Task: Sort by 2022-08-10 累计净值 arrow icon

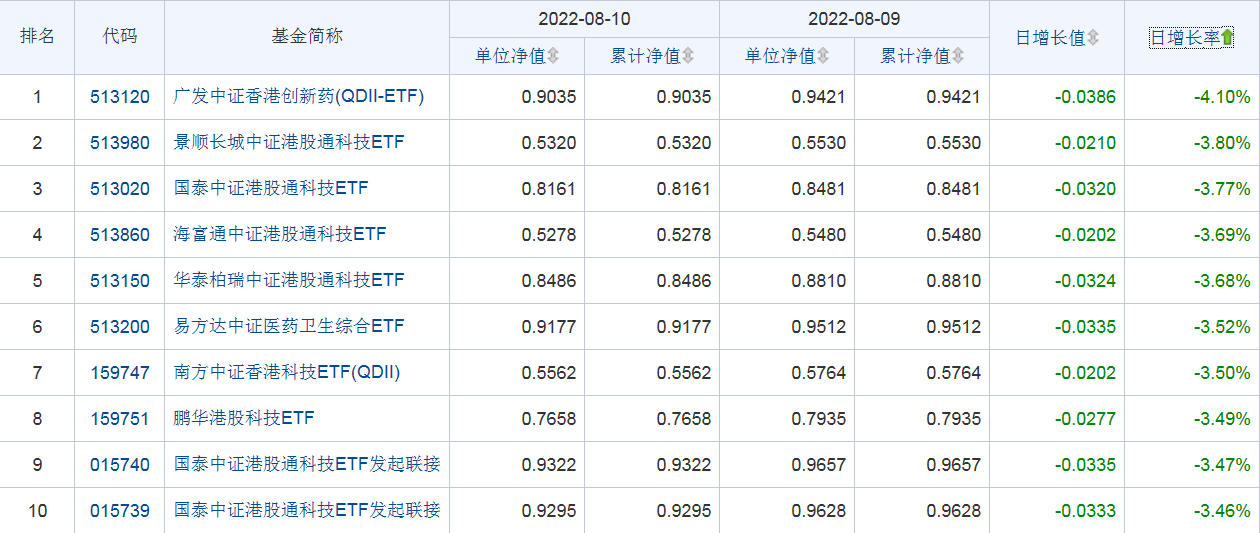Action: point(688,57)
